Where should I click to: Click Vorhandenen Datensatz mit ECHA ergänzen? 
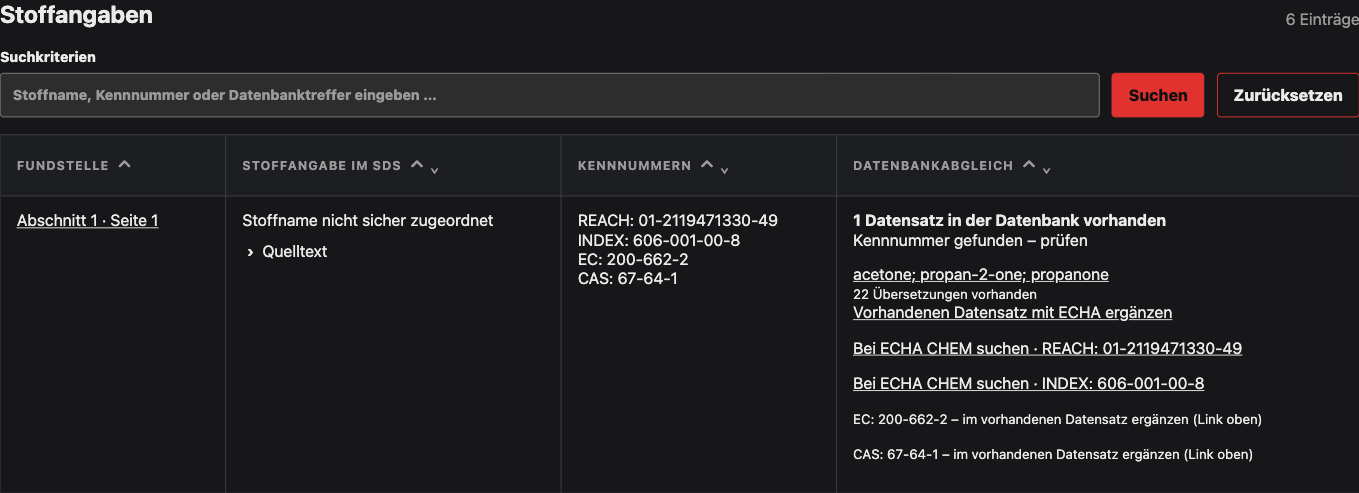click(1012, 313)
